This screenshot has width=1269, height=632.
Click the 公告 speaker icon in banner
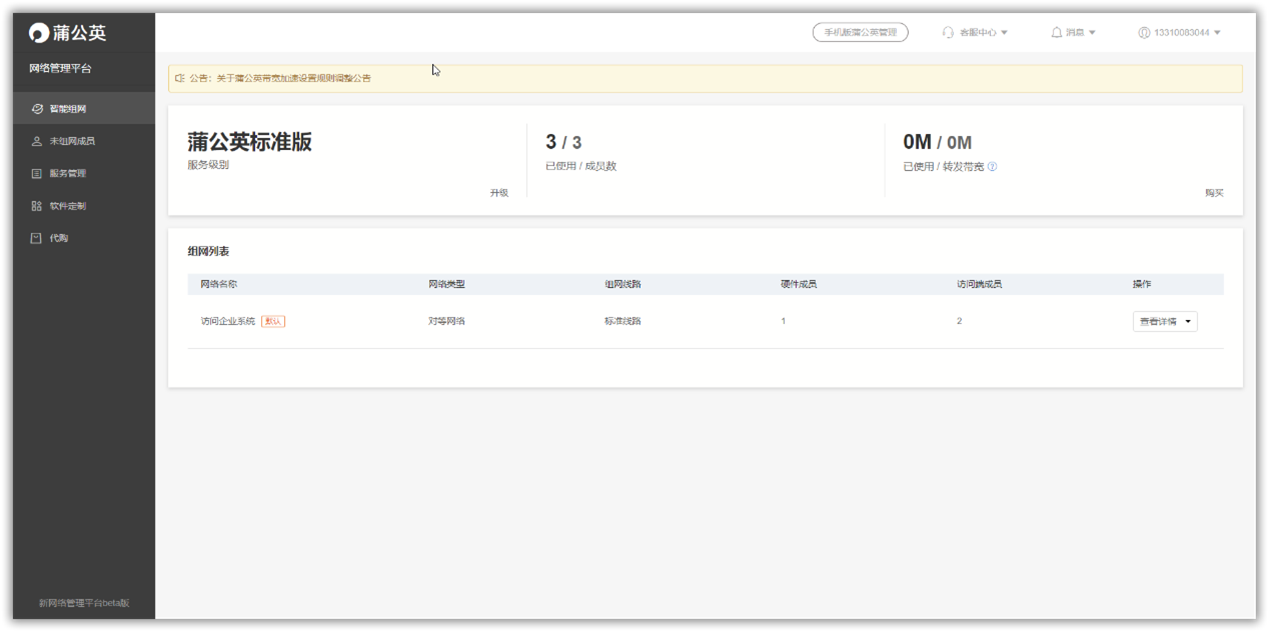(x=180, y=78)
